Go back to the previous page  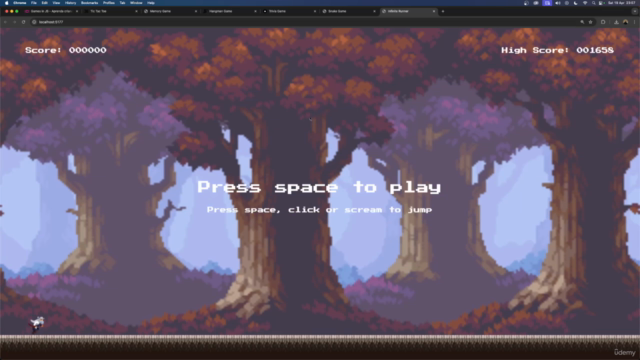[6, 22]
